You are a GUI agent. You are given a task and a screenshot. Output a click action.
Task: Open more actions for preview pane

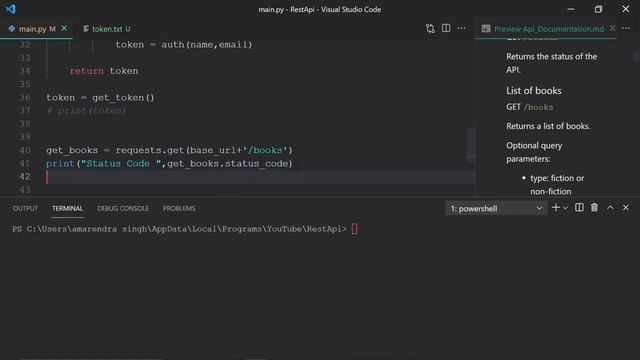626,28
